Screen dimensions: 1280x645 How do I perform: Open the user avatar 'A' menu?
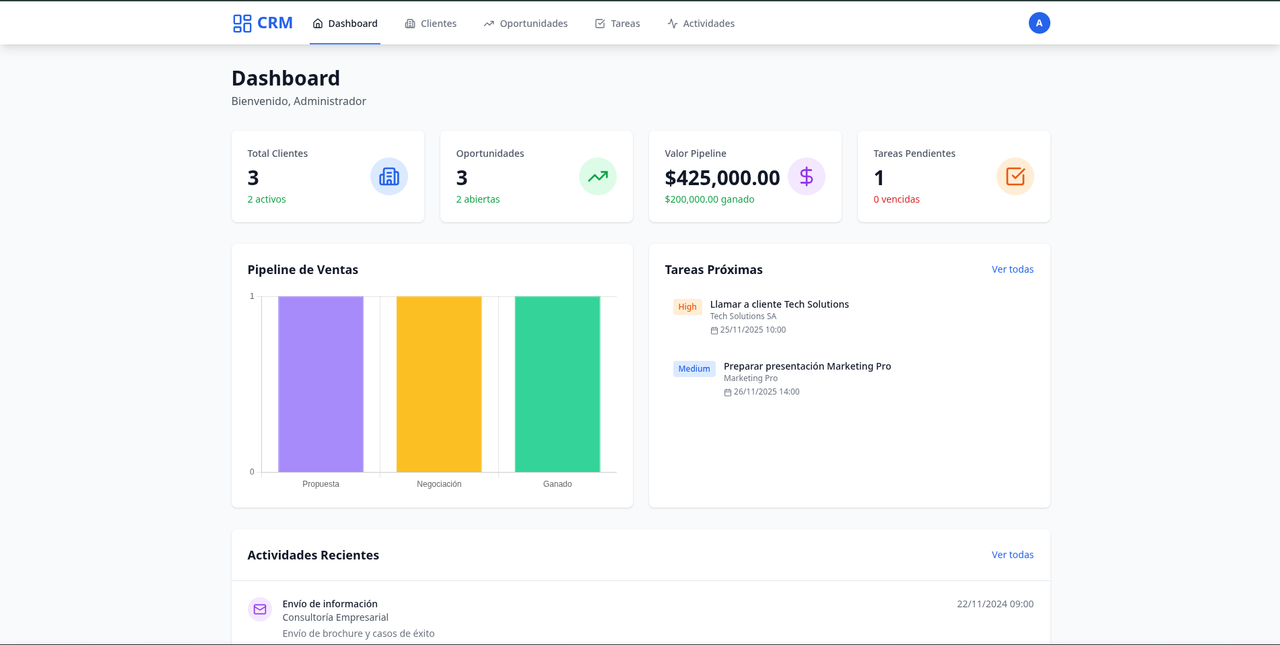(x=1039, y=23)
